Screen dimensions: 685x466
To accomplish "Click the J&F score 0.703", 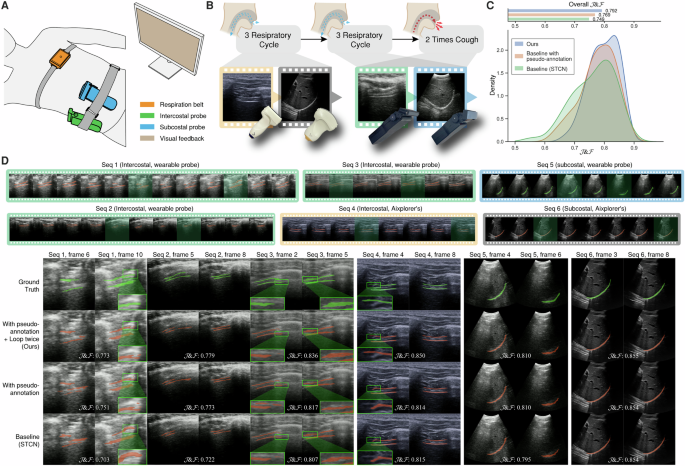I will 94,459.
